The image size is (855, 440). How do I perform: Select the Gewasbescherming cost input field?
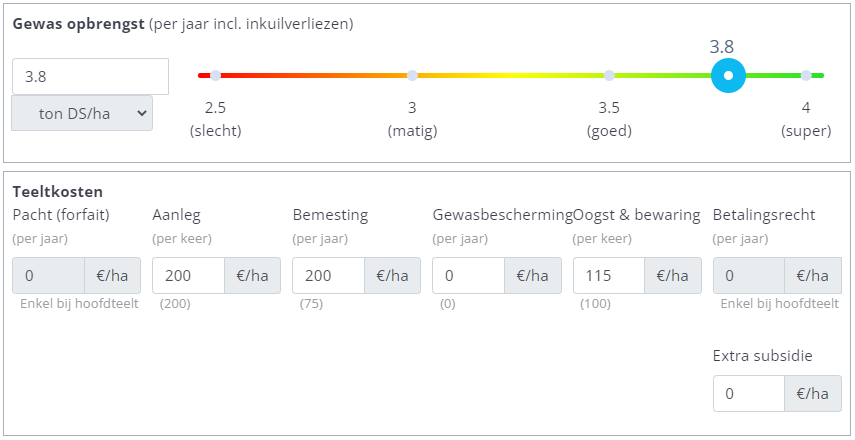coord(468,276)
